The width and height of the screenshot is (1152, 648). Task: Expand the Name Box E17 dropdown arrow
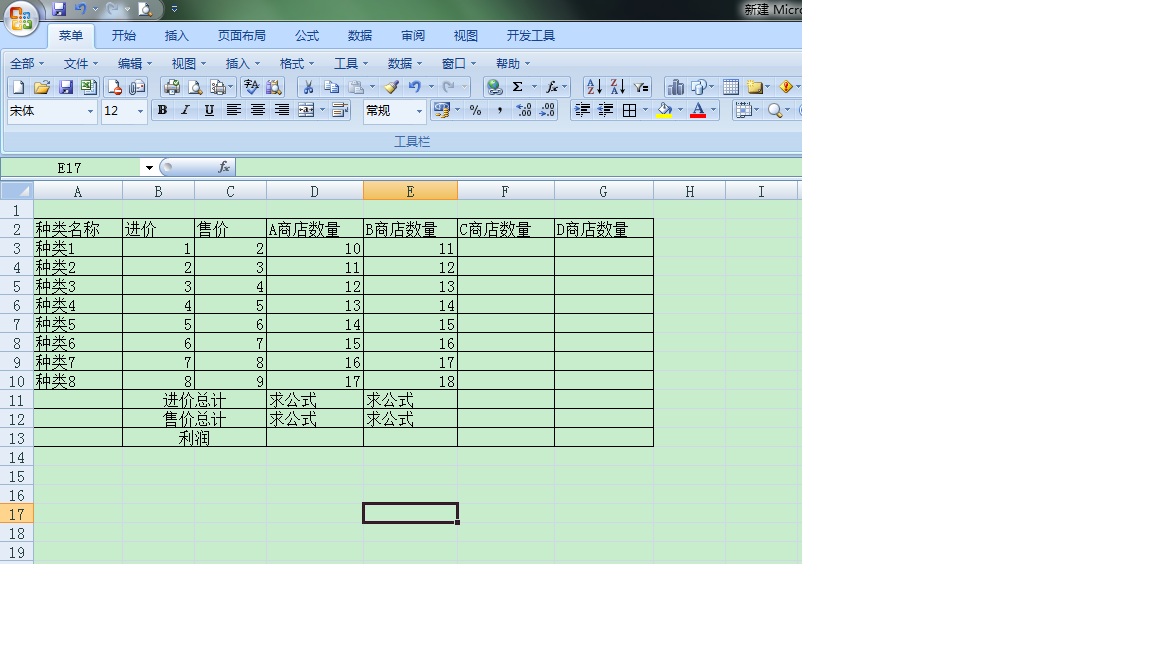149,168
